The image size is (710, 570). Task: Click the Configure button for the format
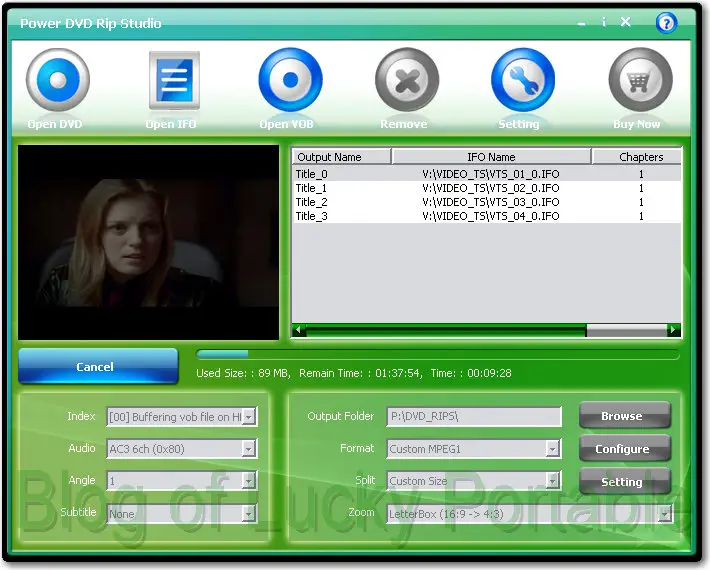(x=624, y=448)
